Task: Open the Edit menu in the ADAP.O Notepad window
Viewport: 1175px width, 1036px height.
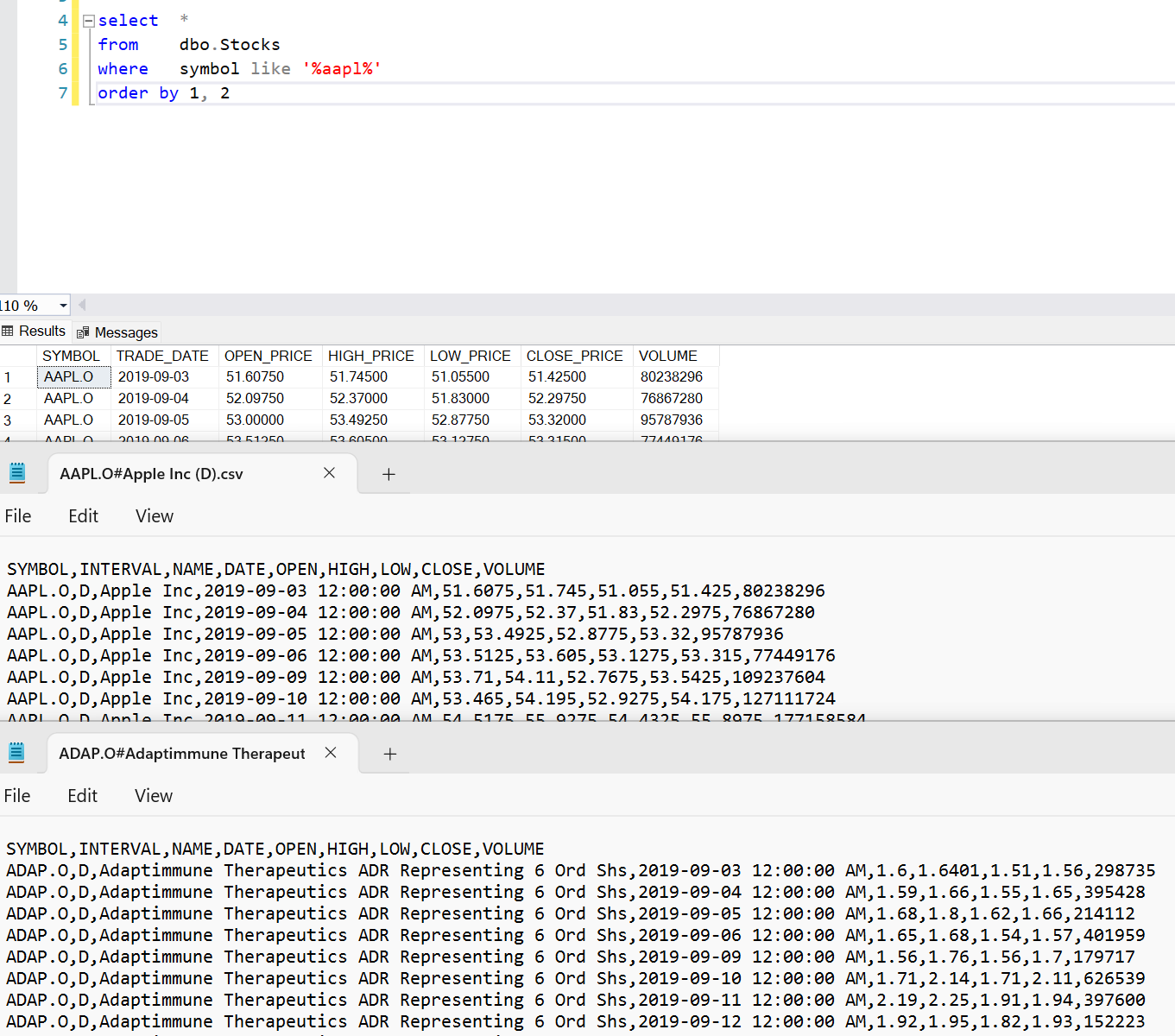Action: 83,796
